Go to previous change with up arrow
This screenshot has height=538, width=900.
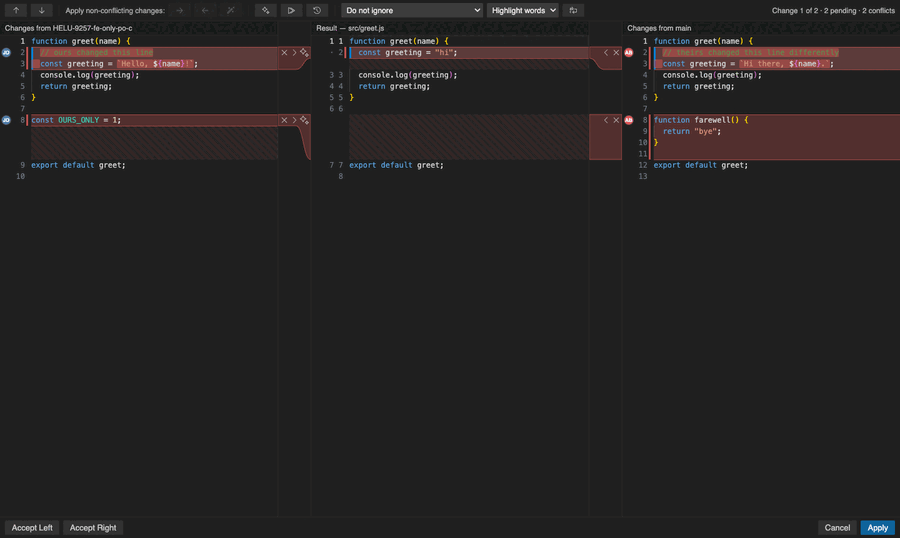pos(16,10)
